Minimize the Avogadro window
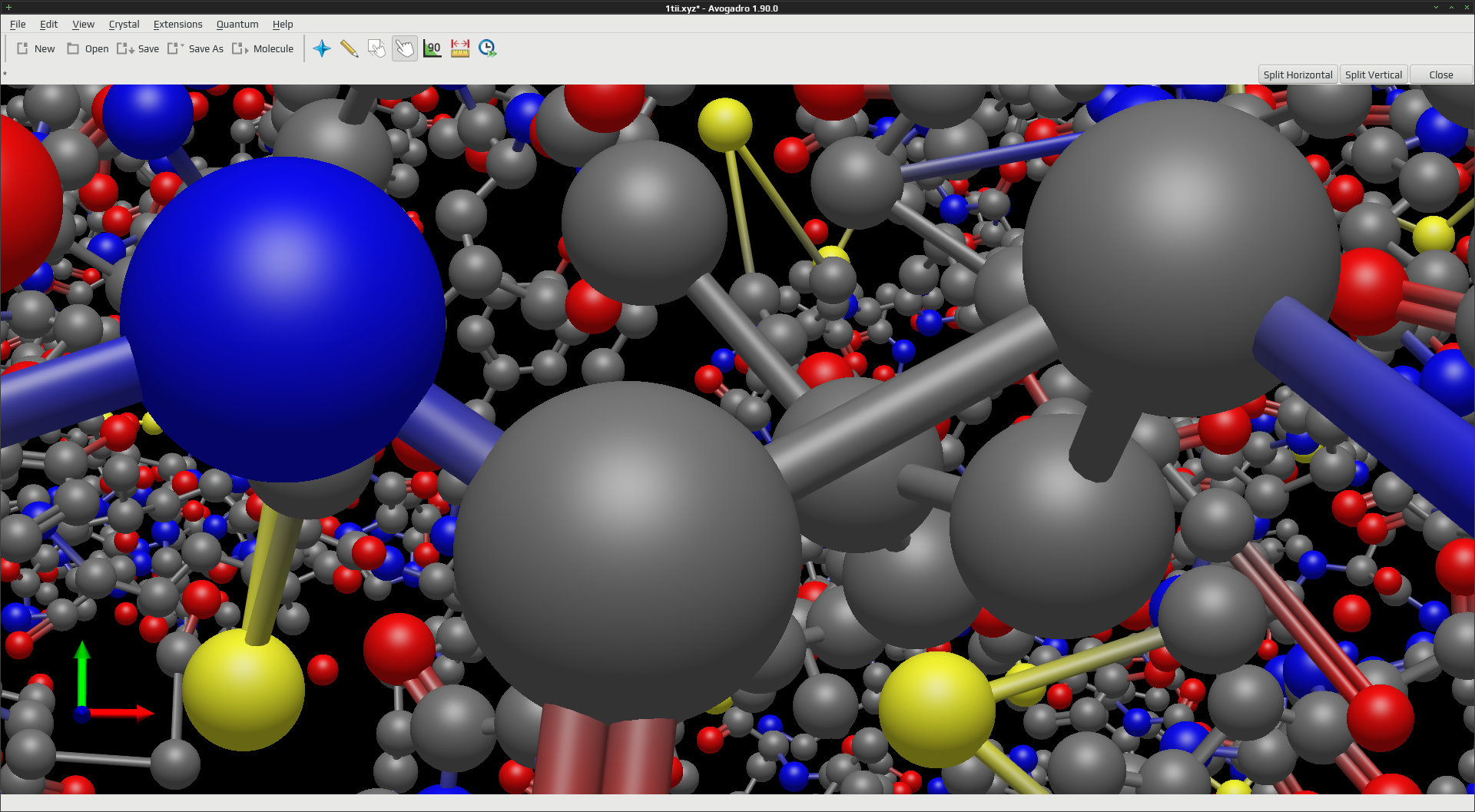 click(1436, 8)
